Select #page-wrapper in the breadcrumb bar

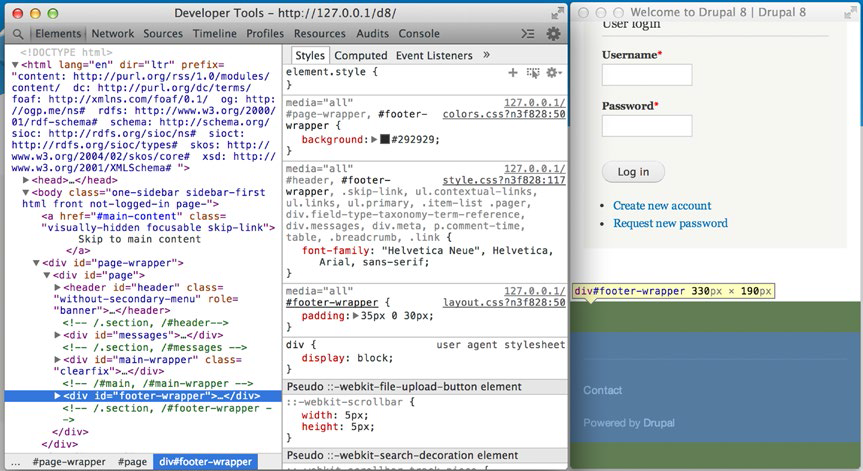click(x=69, y=462)
